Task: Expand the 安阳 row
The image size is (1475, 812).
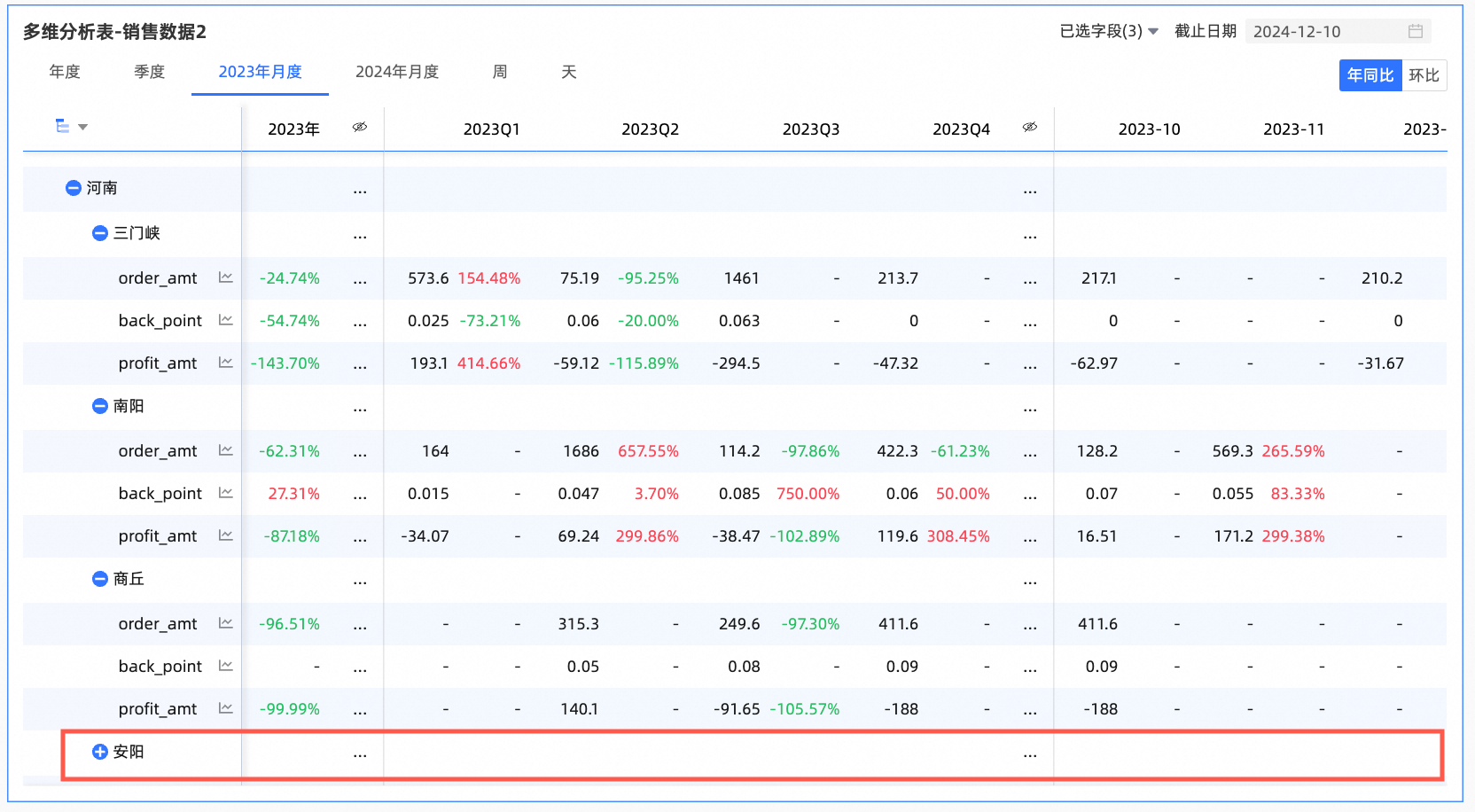Action: pos(100,752)
